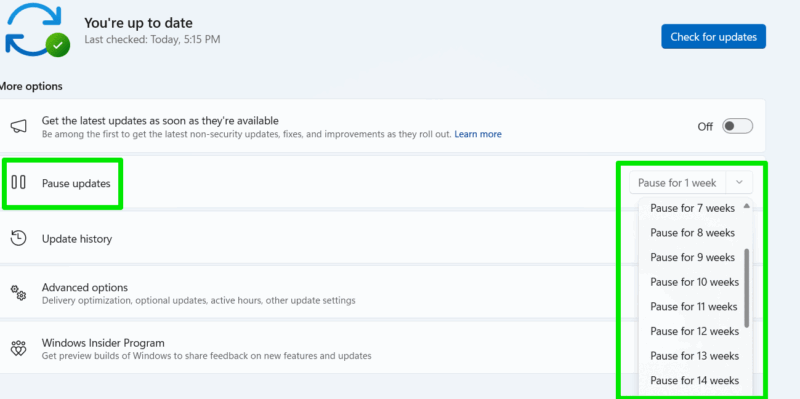Click the Last checked: Today, 5:15 PM text

tap(152, 39)
